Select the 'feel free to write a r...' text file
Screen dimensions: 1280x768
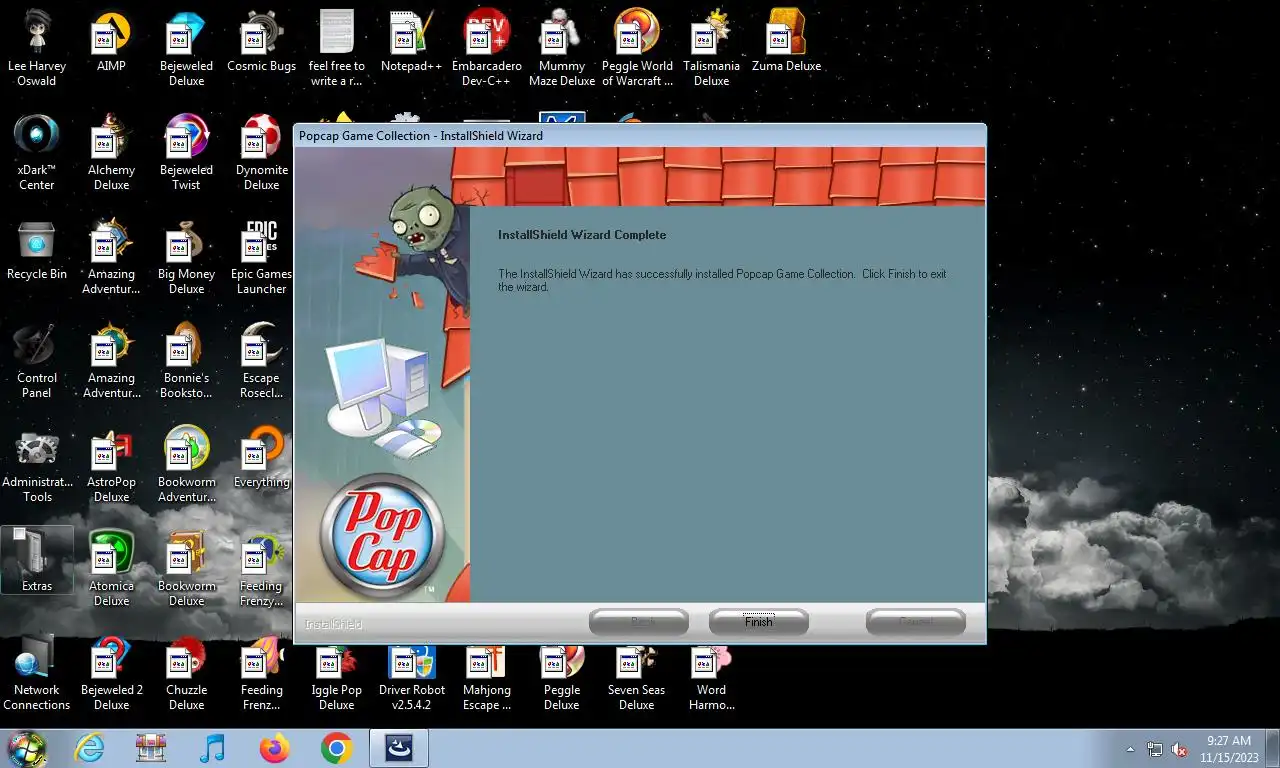point(337,48)
